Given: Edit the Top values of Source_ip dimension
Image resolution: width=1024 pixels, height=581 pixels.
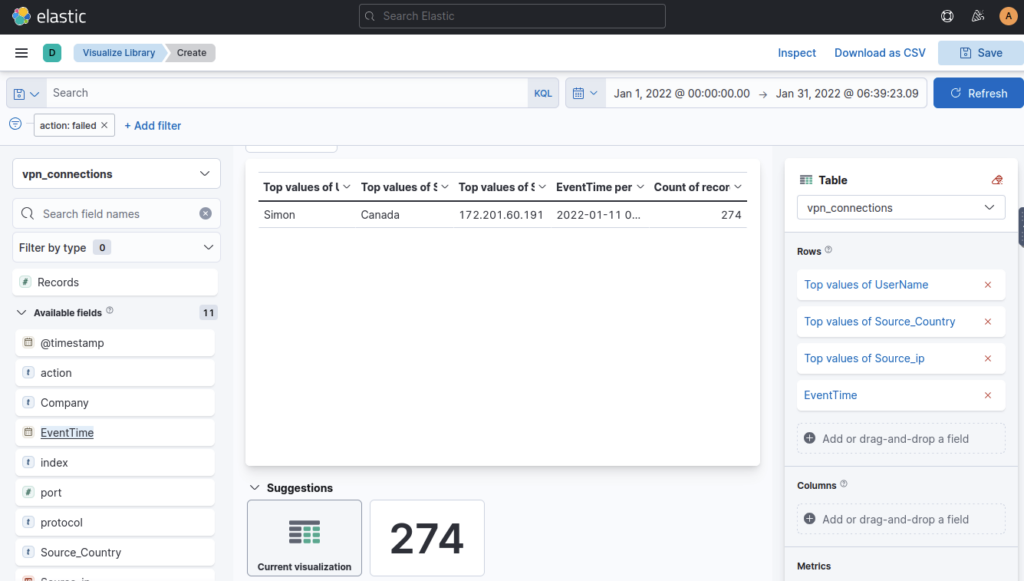Looking at the screenshot, I should click(x=864, y=358).
